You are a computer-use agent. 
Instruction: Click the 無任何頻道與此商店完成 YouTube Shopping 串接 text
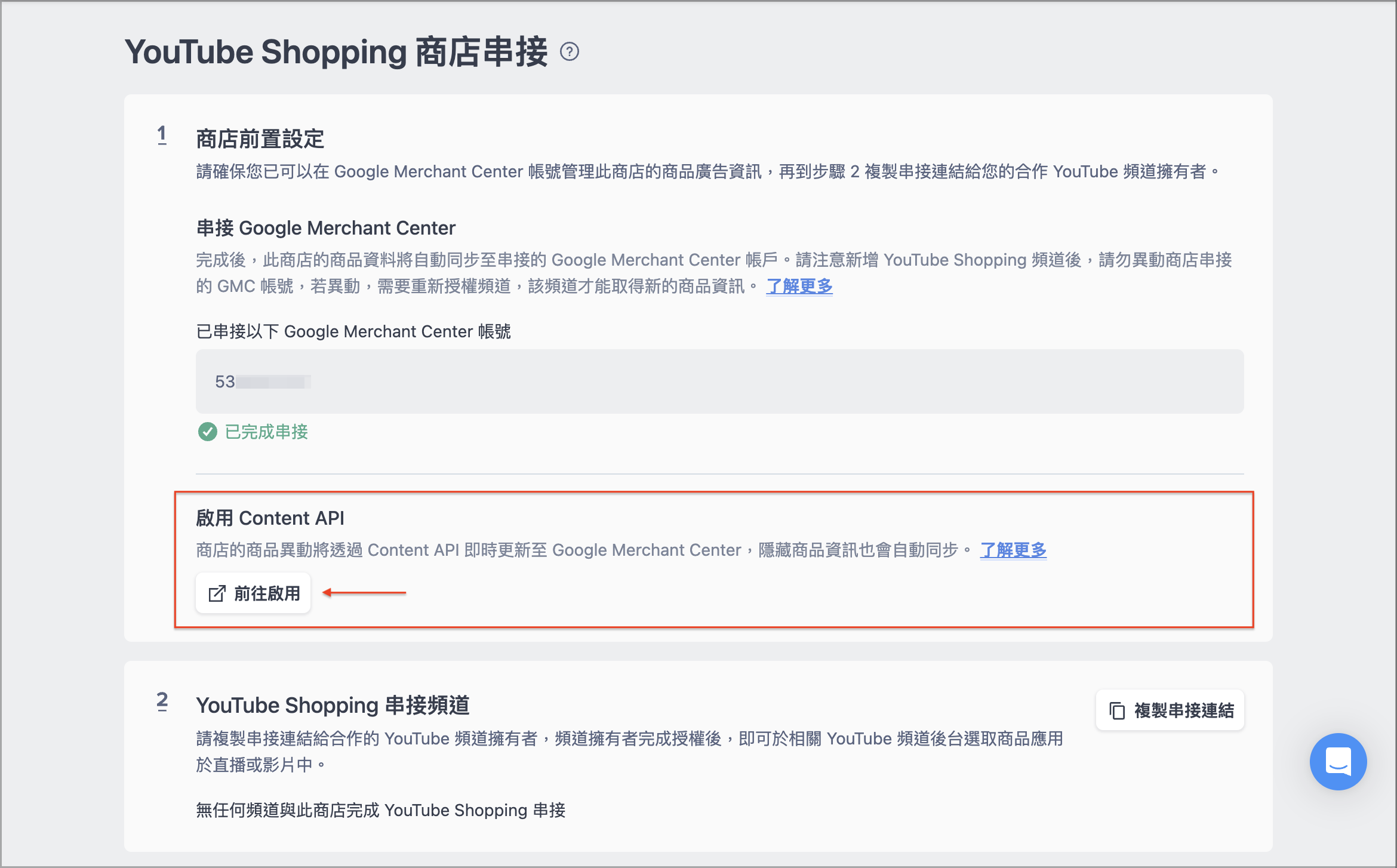(380, 810)
